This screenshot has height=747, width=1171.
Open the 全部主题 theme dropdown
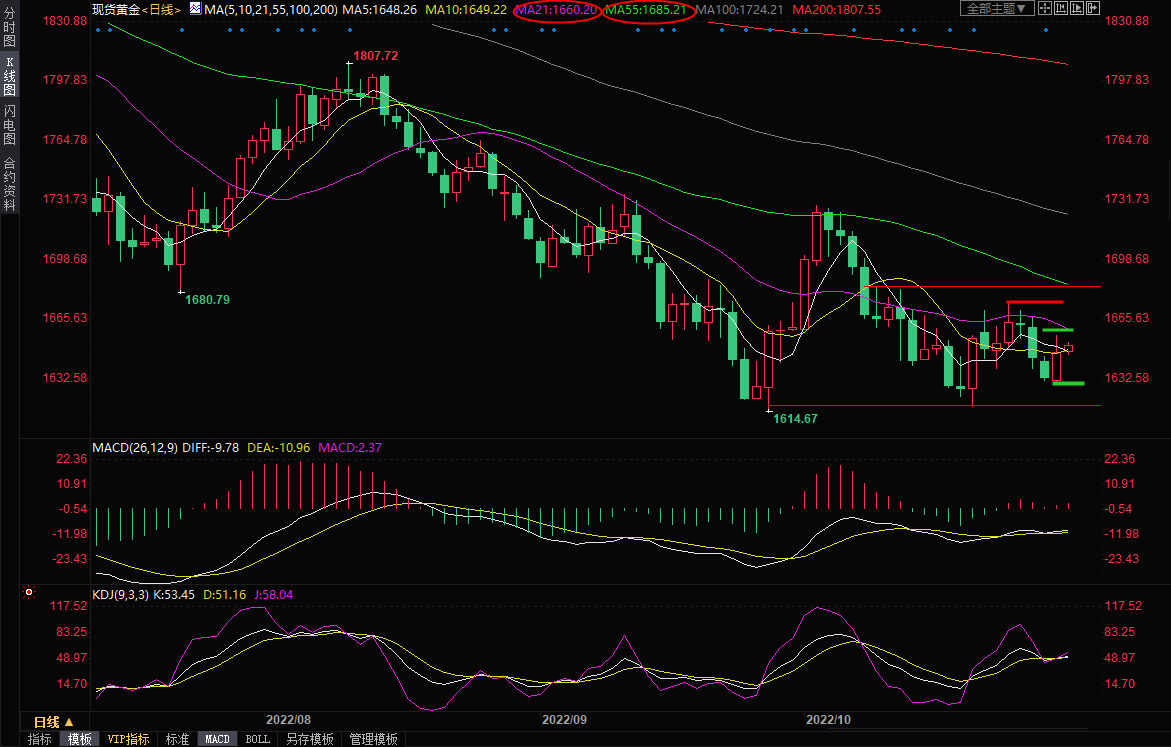993,8
